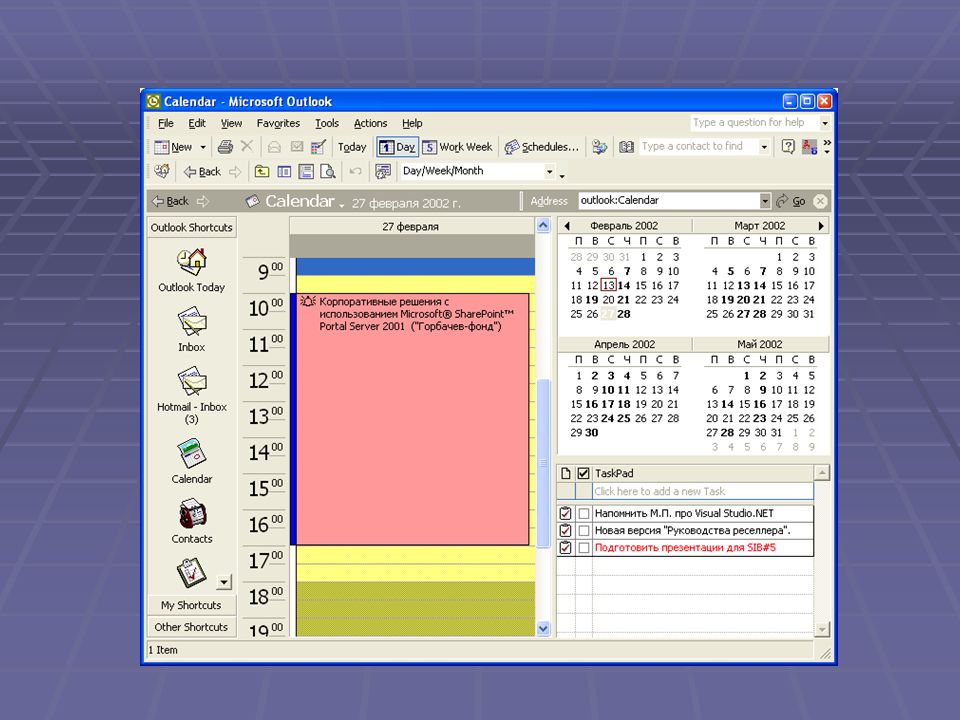This screenshot has height=720, width=960.
Task: Expand the toolbar options chevron
Action: click(x=827, y=146)
